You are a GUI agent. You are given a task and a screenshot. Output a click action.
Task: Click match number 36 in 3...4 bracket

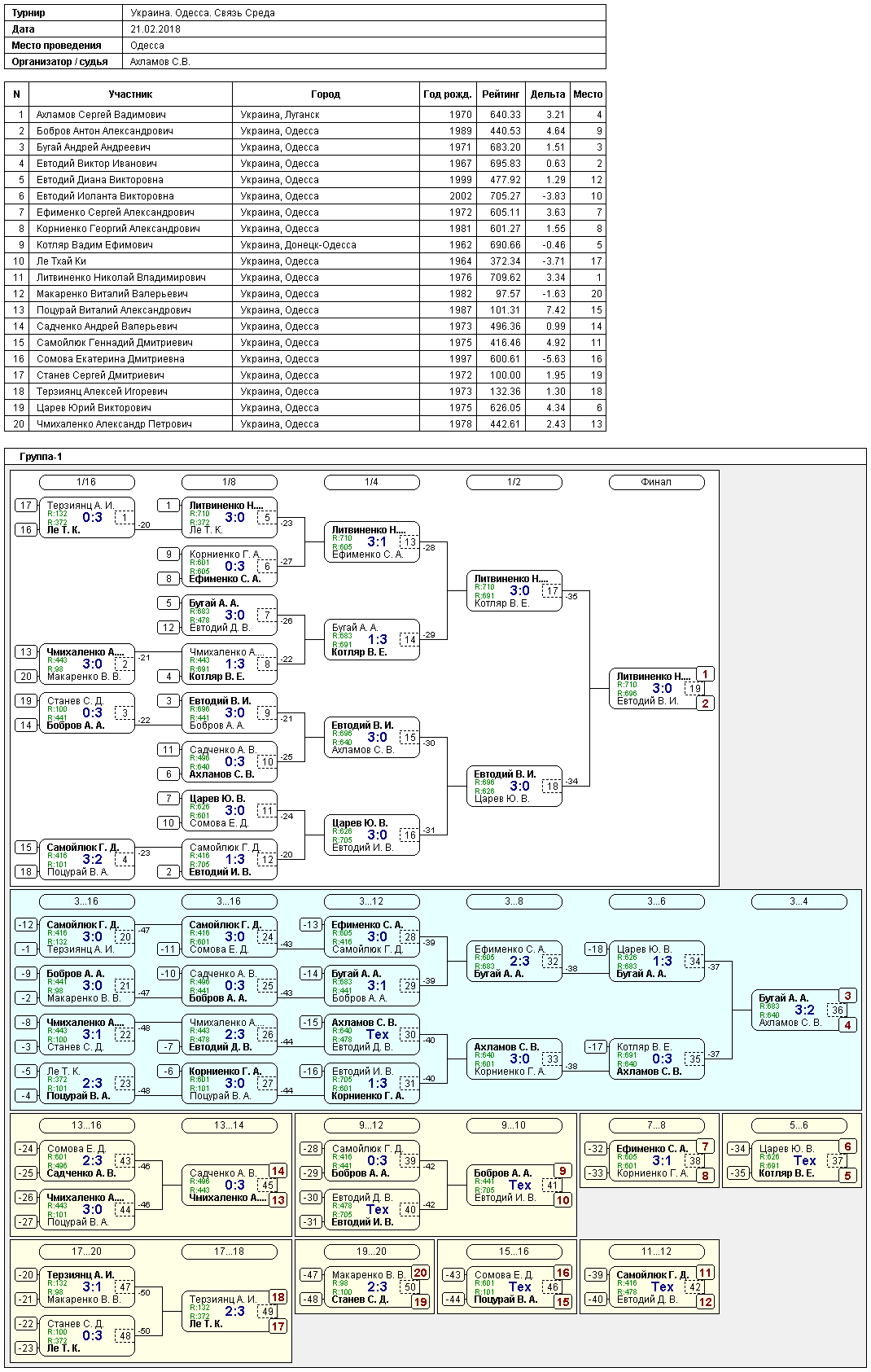(x=837, y=1010)
